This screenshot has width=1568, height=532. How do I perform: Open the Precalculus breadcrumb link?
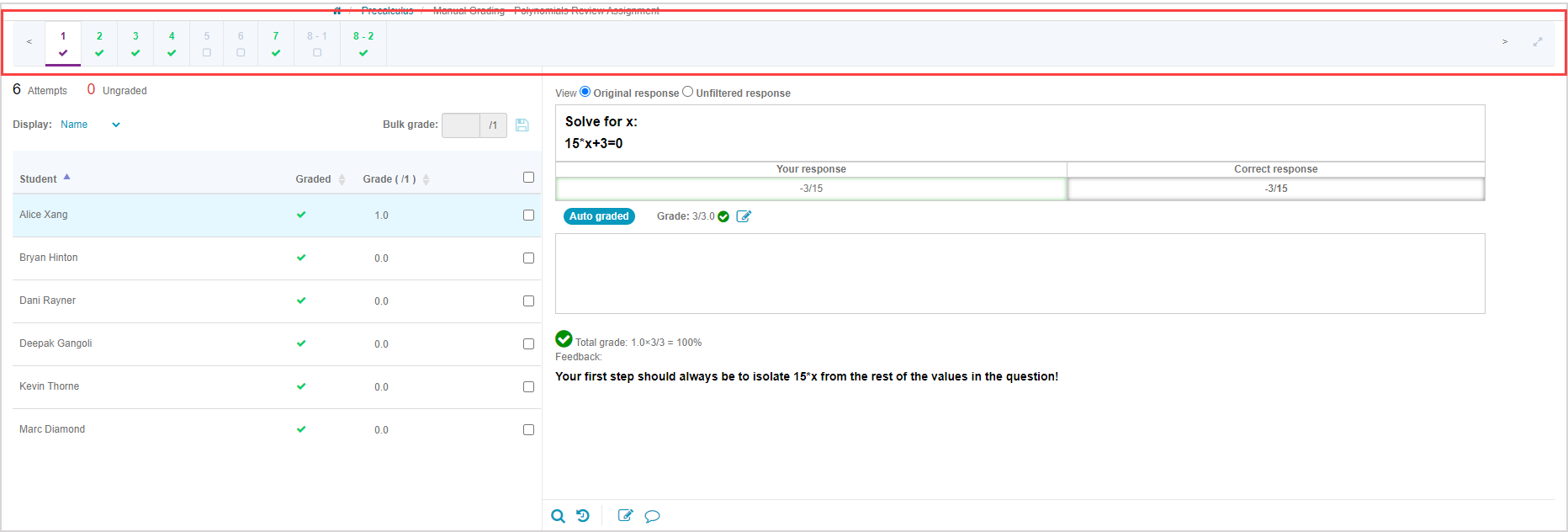(x=387, y=11)
